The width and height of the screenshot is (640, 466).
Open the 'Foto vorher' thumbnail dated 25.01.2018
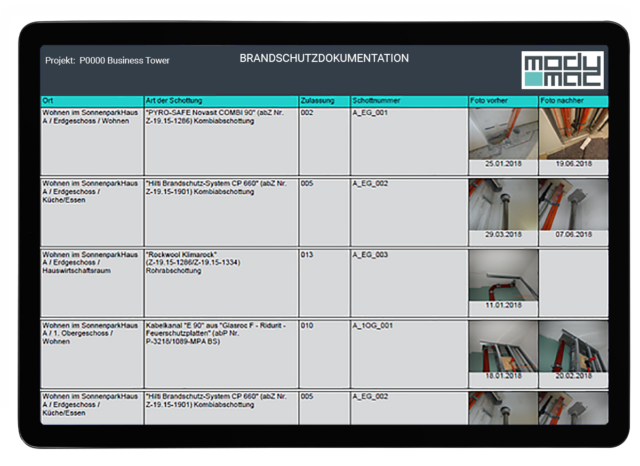point(503,134)
